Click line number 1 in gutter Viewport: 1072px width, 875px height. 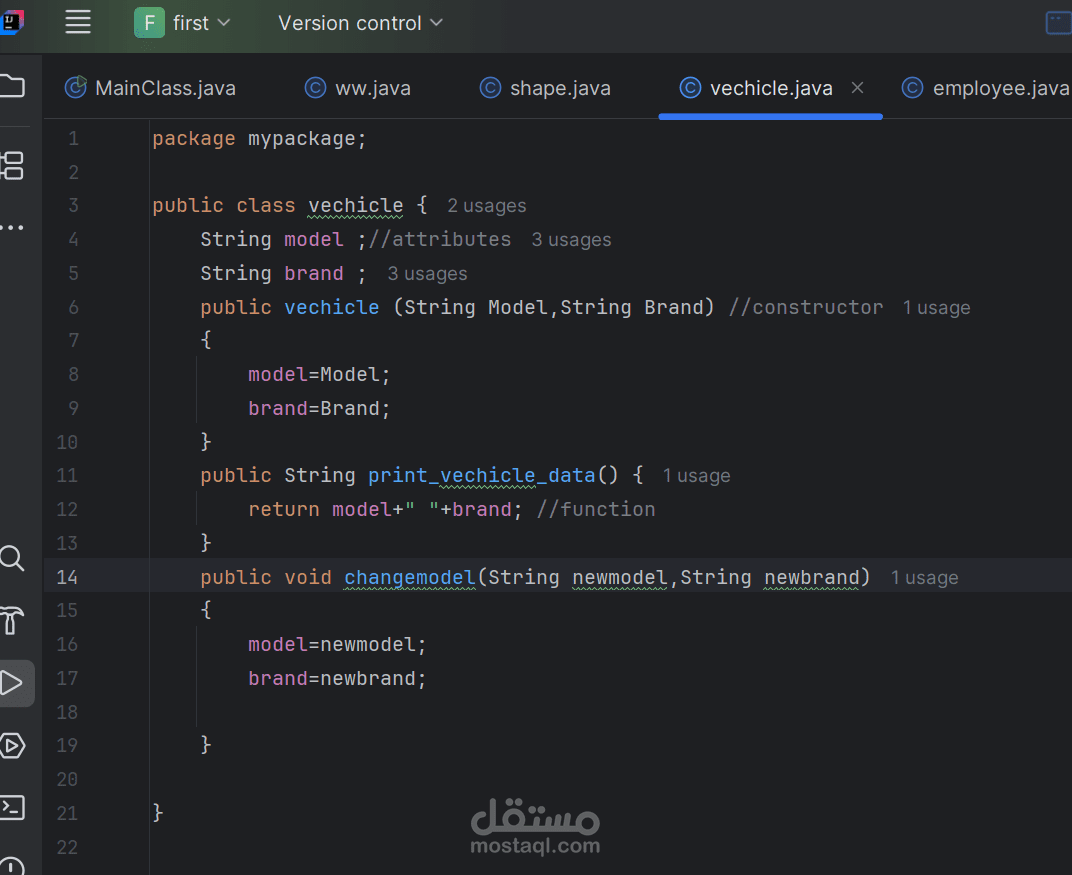coord(73,139)
